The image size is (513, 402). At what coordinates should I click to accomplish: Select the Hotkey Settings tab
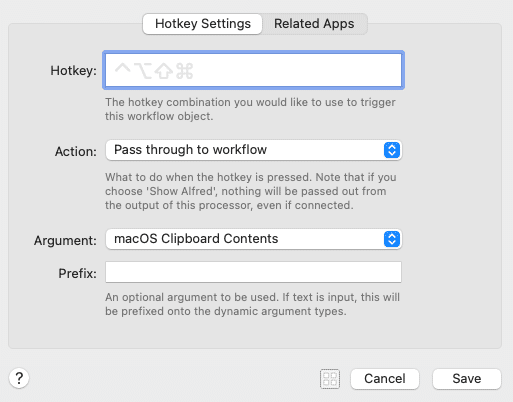tap(203, 24)
